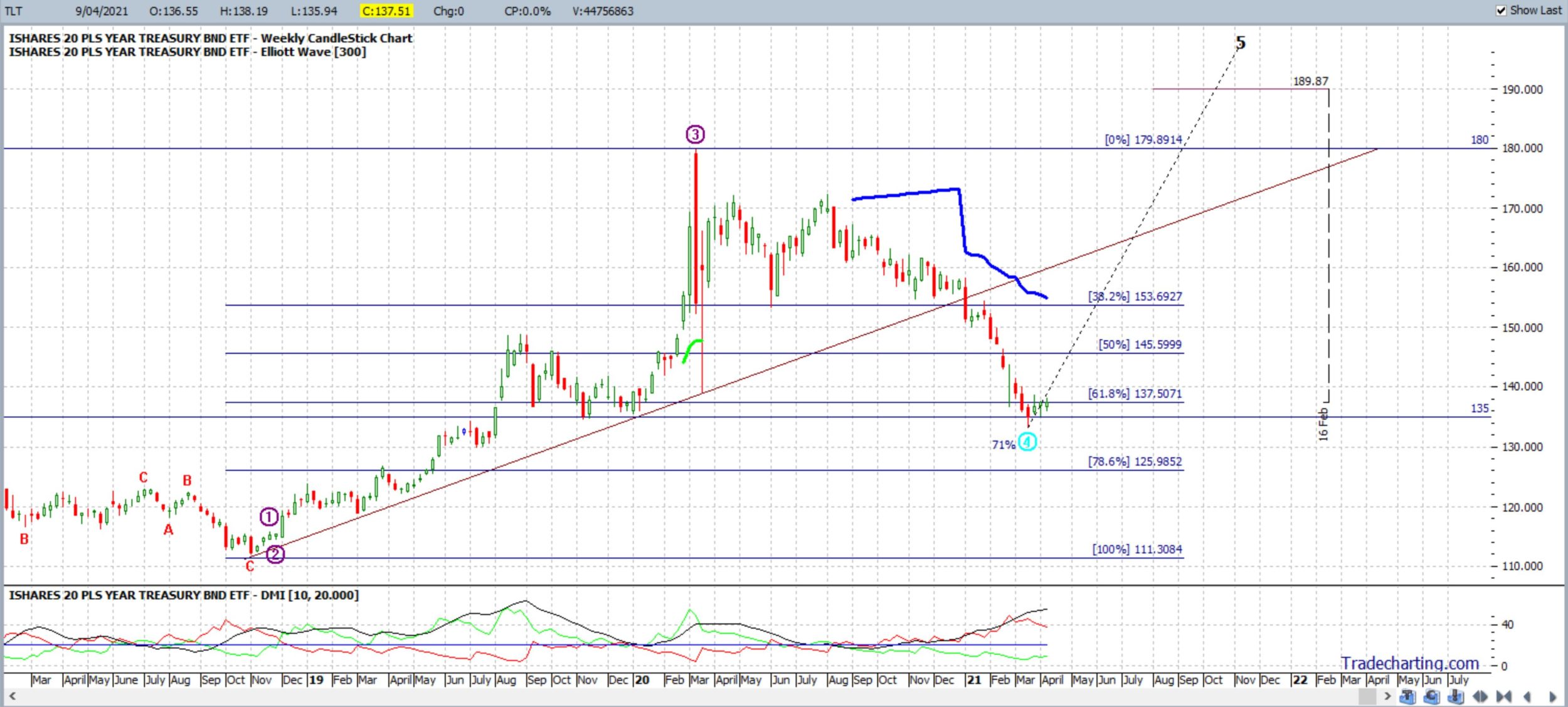Image resolution: width=1568 pixels, height=707 pixels.
Task: Click the CP:0.0% value in header
Action: coord(527,11)
